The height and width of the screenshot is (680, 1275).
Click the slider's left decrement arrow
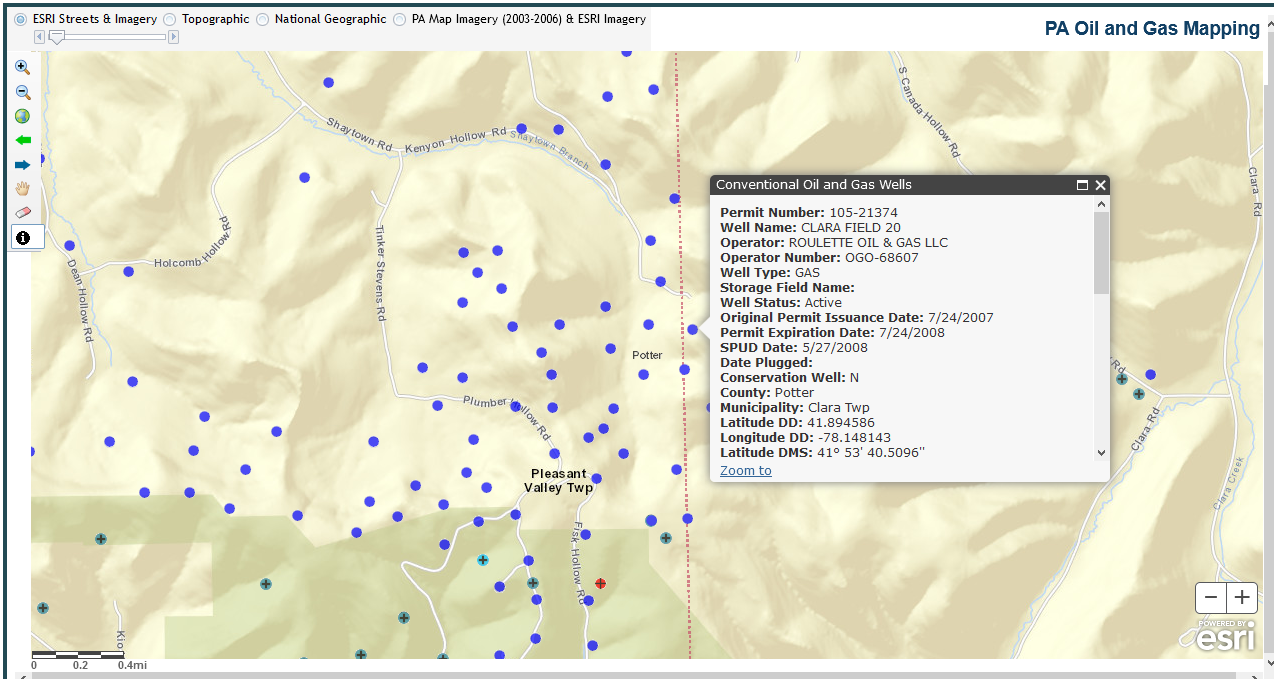pyautogui.click(x=39, y=37)
